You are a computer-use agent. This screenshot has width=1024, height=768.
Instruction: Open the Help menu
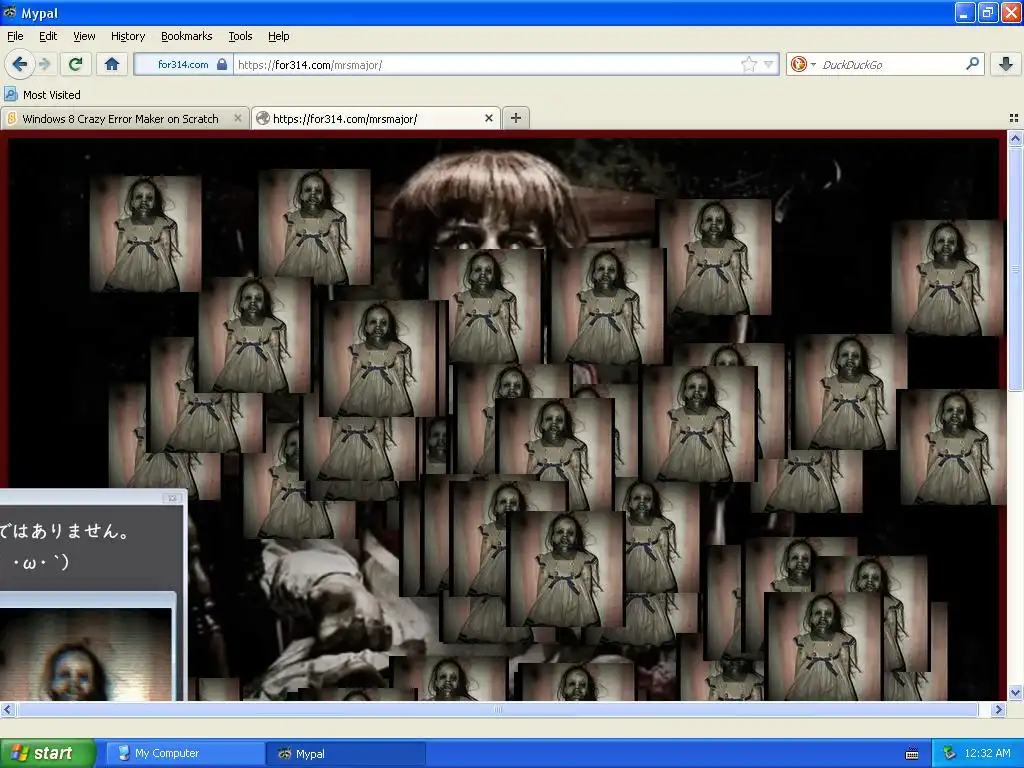click(278, 36)
